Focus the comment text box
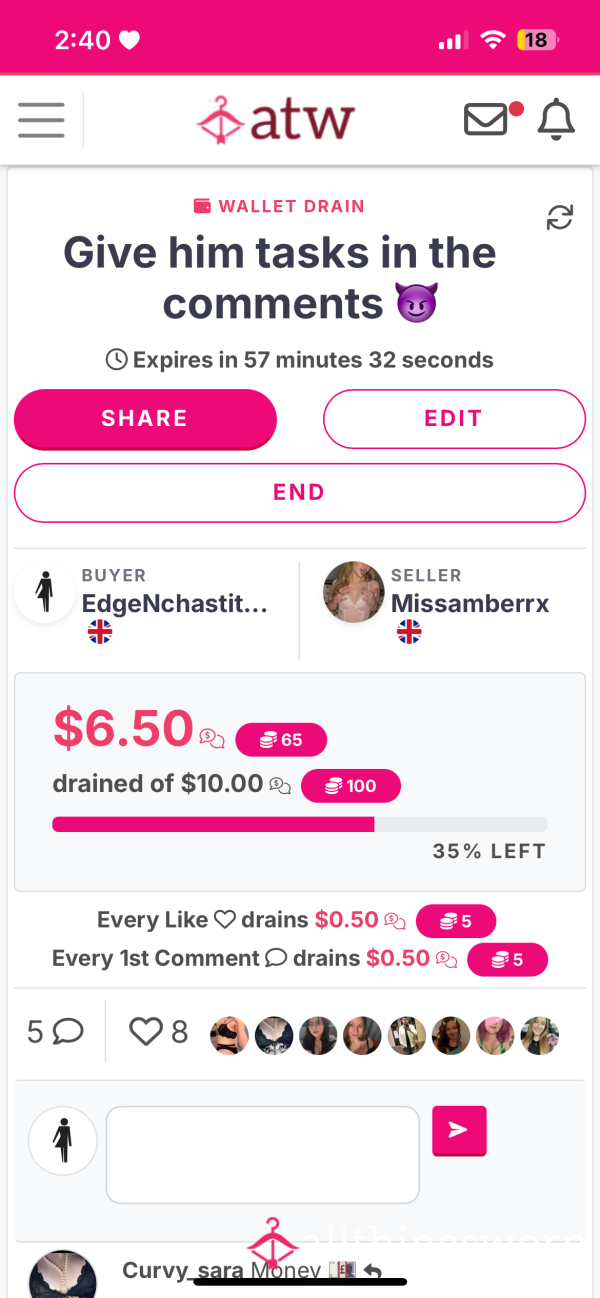The height and width of the screenshot is (1298, 600). tap(263, 1154)
